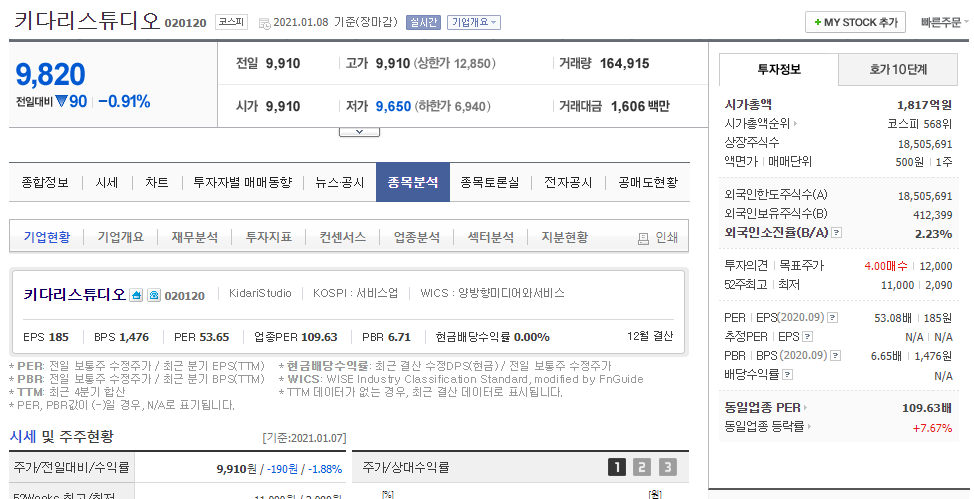Click 업종PER 109.63 in company box
The width and height of the screenshot is (974, 499).
[296, 337]
